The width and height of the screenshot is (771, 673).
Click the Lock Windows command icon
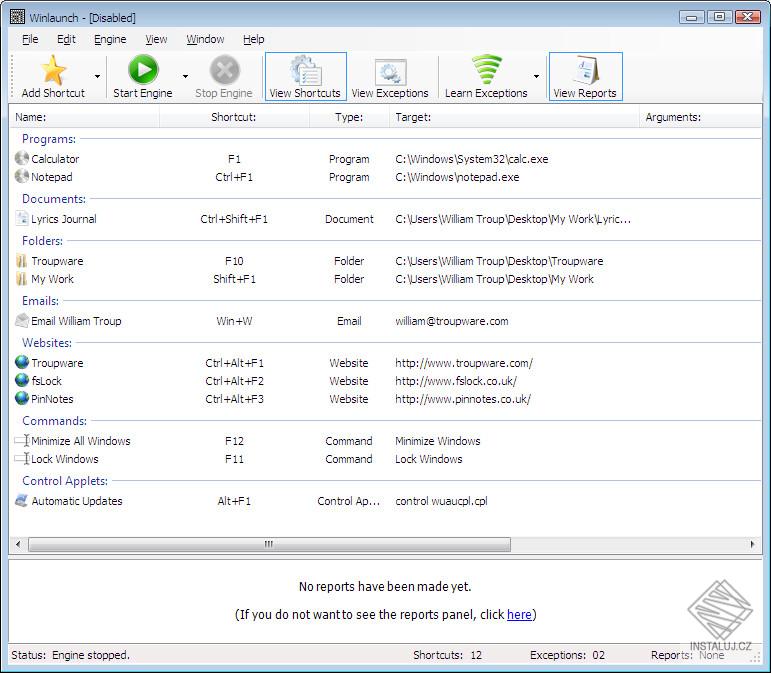[23, 459]
